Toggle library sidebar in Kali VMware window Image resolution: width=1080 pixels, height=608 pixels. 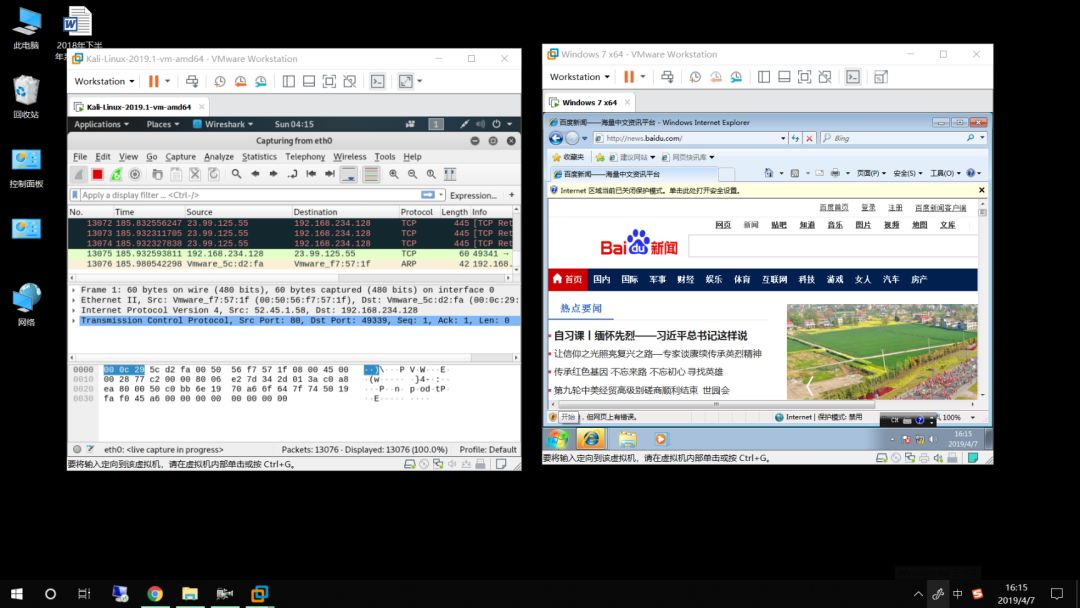[289, 81]
